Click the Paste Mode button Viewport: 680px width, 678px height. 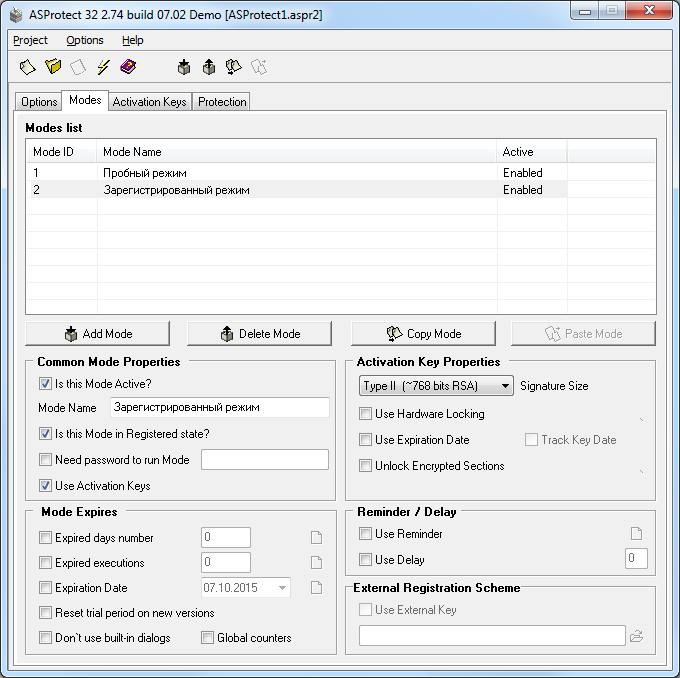[583, 334]
